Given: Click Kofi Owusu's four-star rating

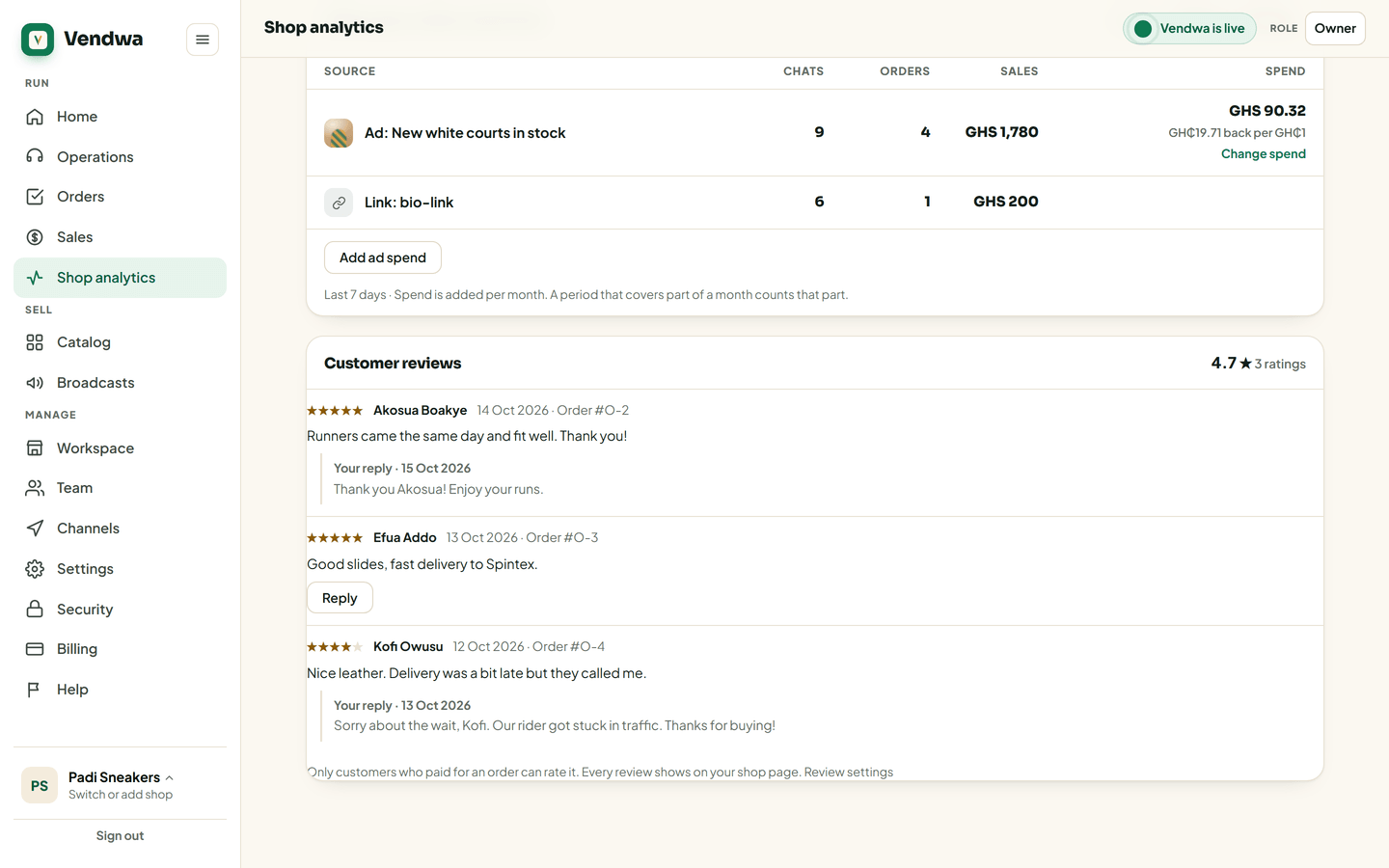Looking at the screenshot, I should pyautogui.click(x=335, y=647).
